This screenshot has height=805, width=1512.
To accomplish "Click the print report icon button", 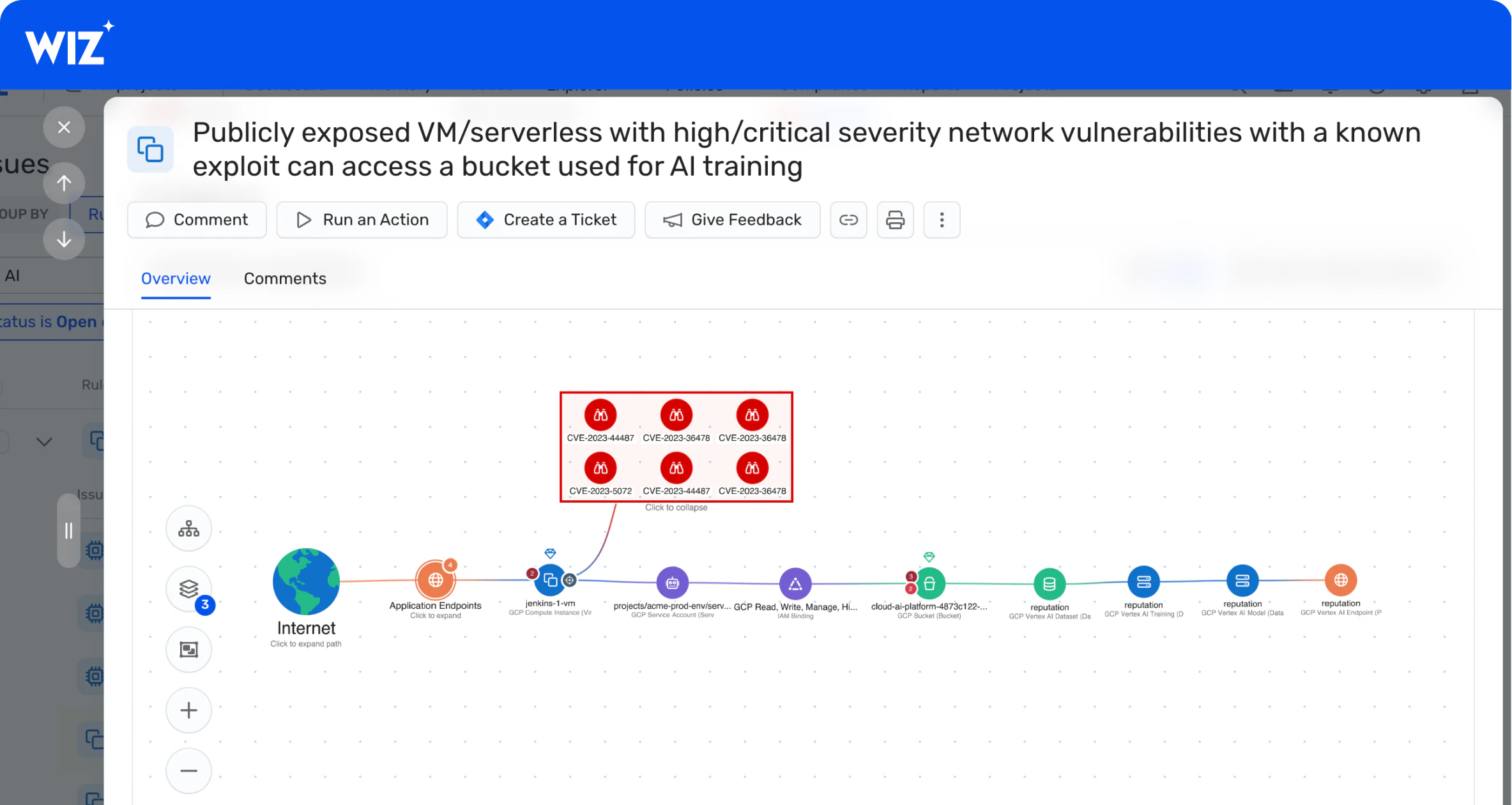I will [x=894, y=219].
